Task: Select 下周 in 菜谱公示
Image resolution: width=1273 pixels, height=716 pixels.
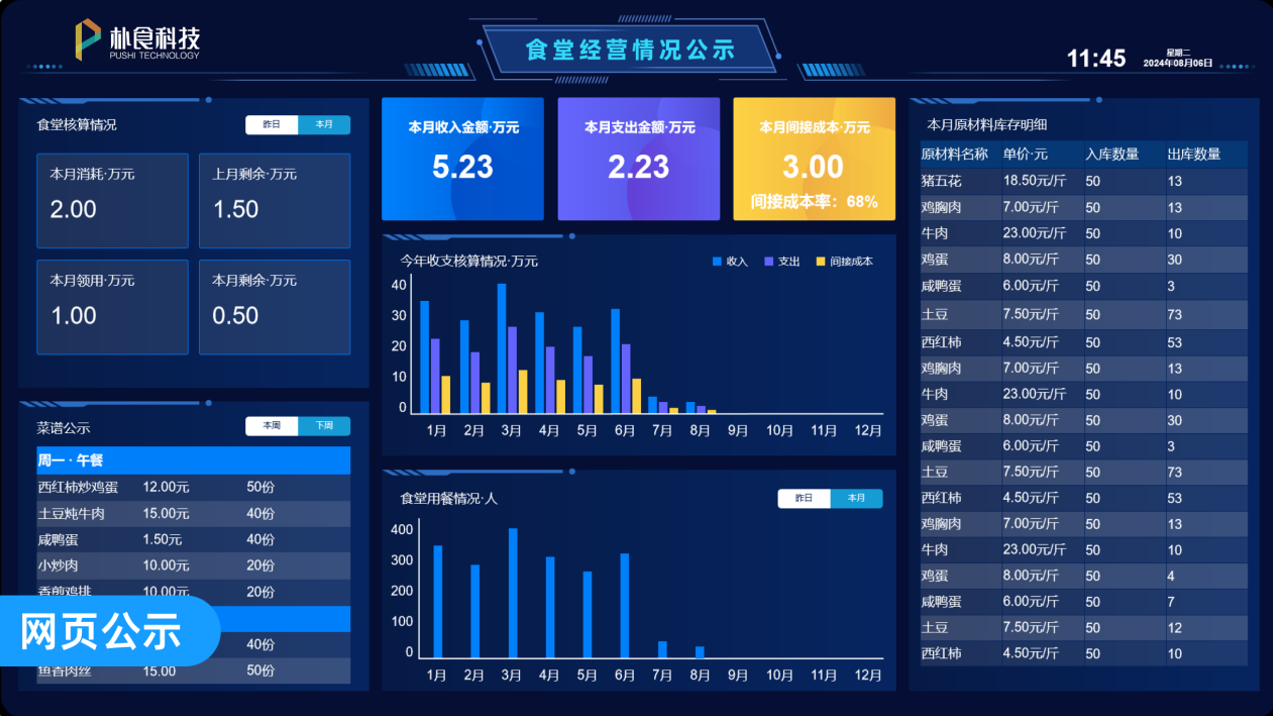Action: point(324,426)
